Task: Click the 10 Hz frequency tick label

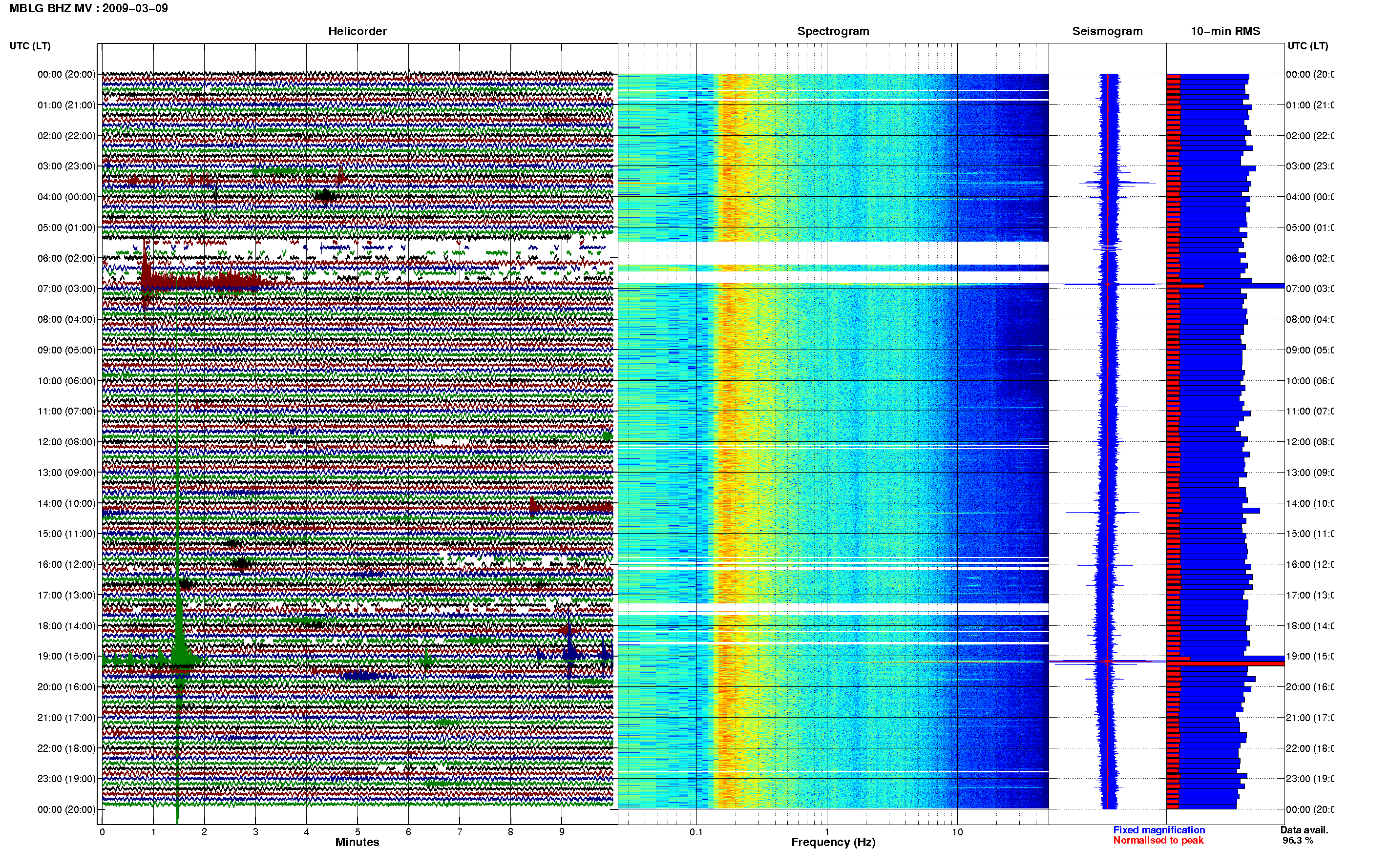Action: 957,832
